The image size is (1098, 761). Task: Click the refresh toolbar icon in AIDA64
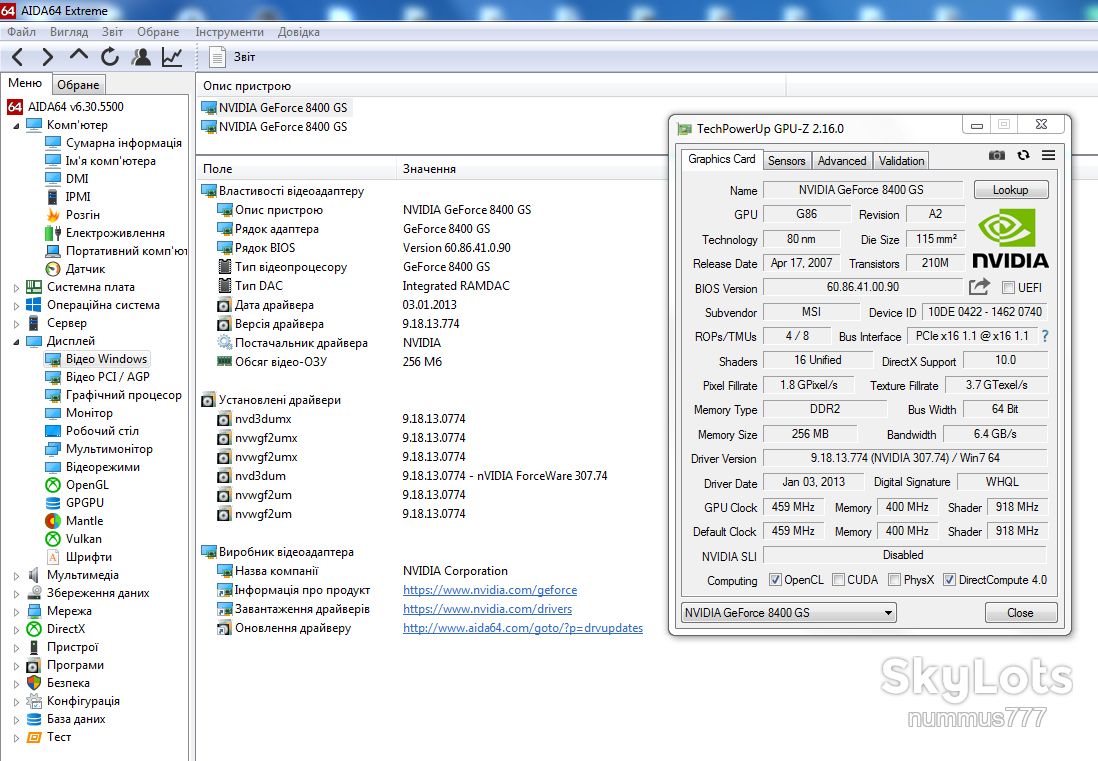[x=110, y=57]
